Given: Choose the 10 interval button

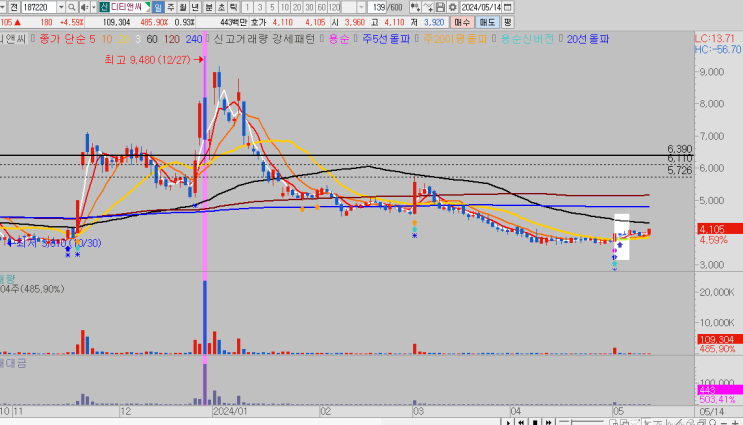Looking at the screenshot, I should coord(284,7).
